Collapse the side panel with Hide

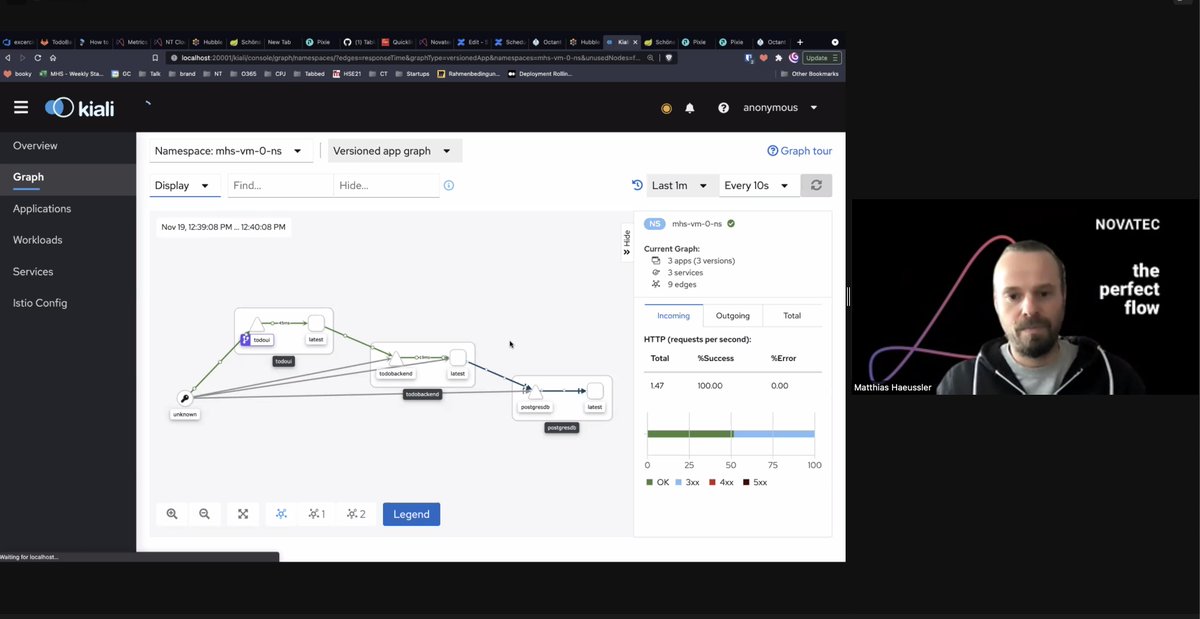(627, 241)
